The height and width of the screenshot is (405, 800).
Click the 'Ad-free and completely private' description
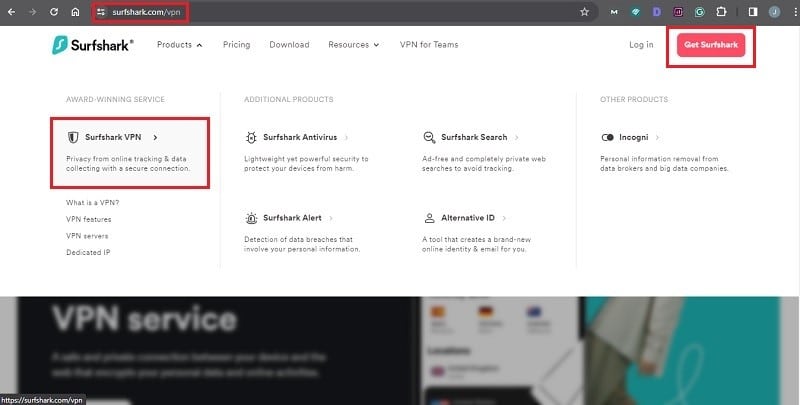(484, 164)
